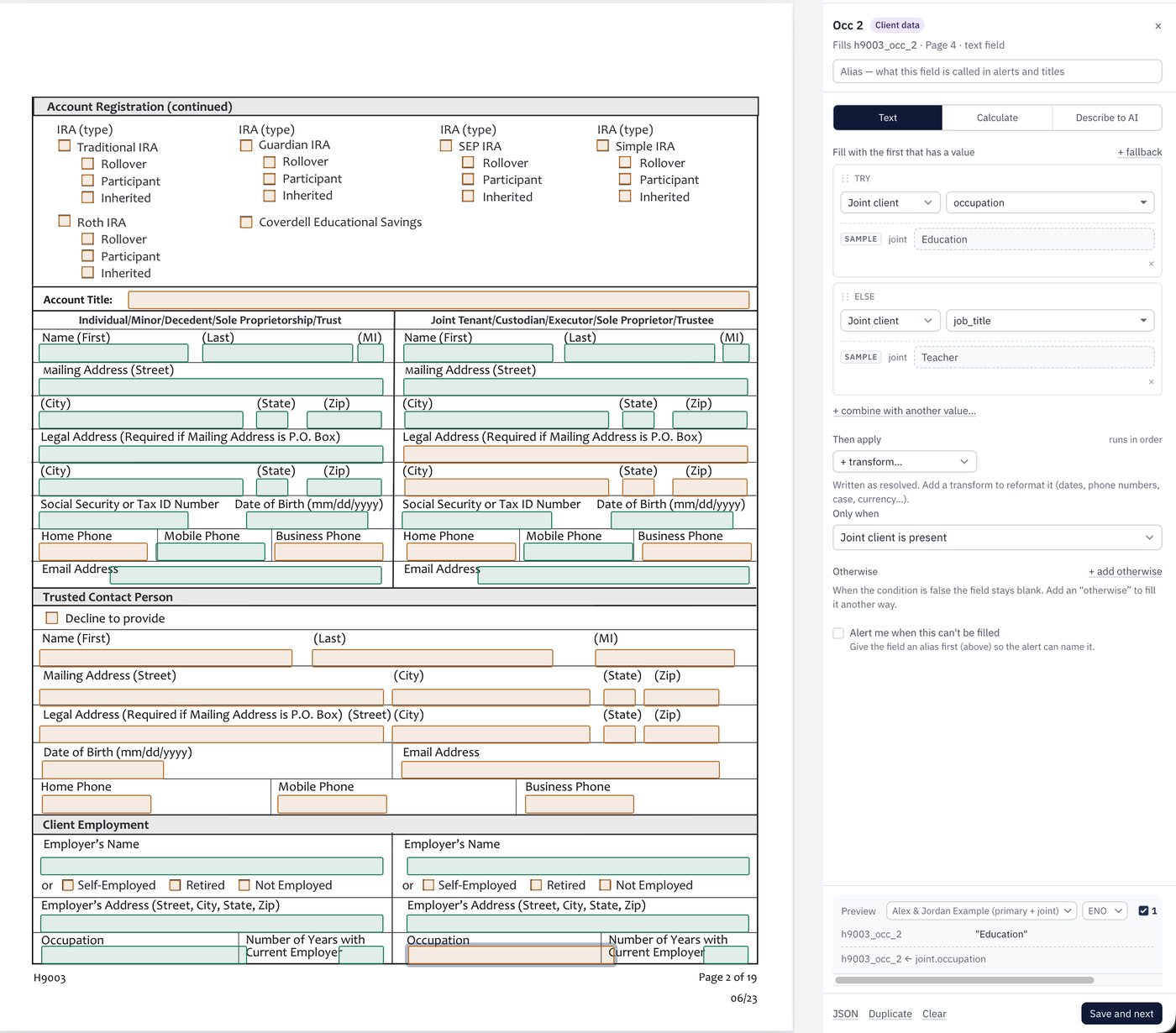Expand Joint client is present condition
The height and width of the screenshot is (1033, 1176).
[x=997, y=537]
